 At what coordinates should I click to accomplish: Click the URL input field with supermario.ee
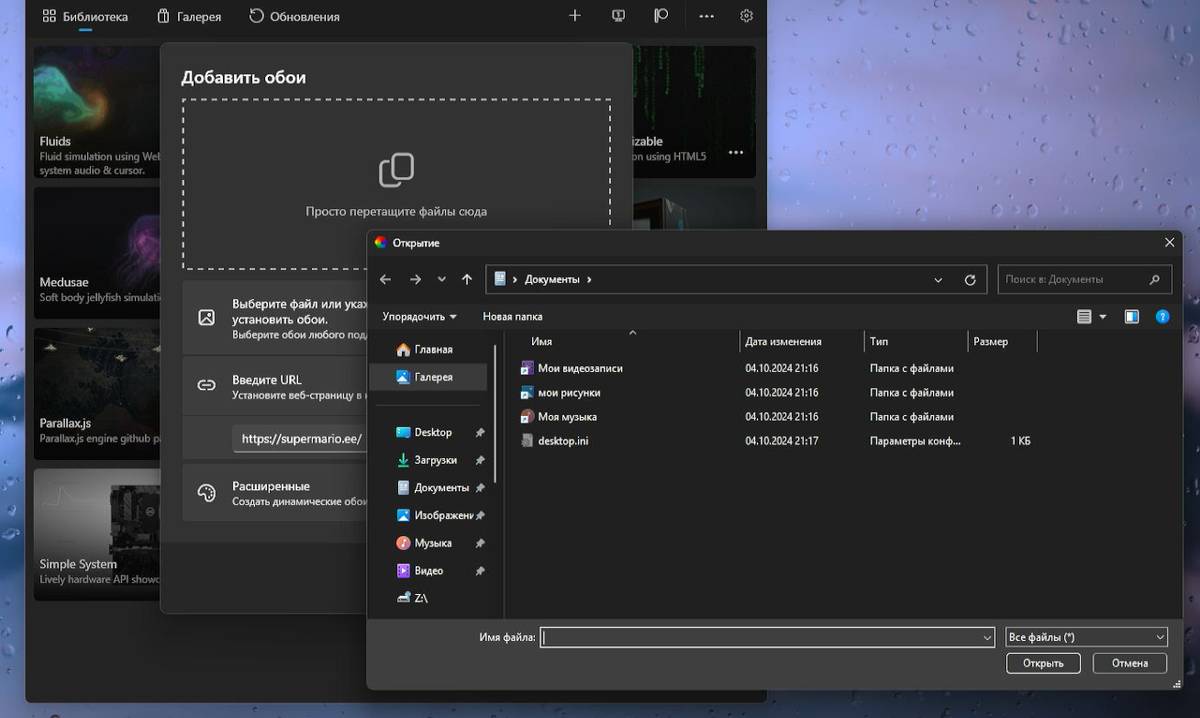point(300,438)
